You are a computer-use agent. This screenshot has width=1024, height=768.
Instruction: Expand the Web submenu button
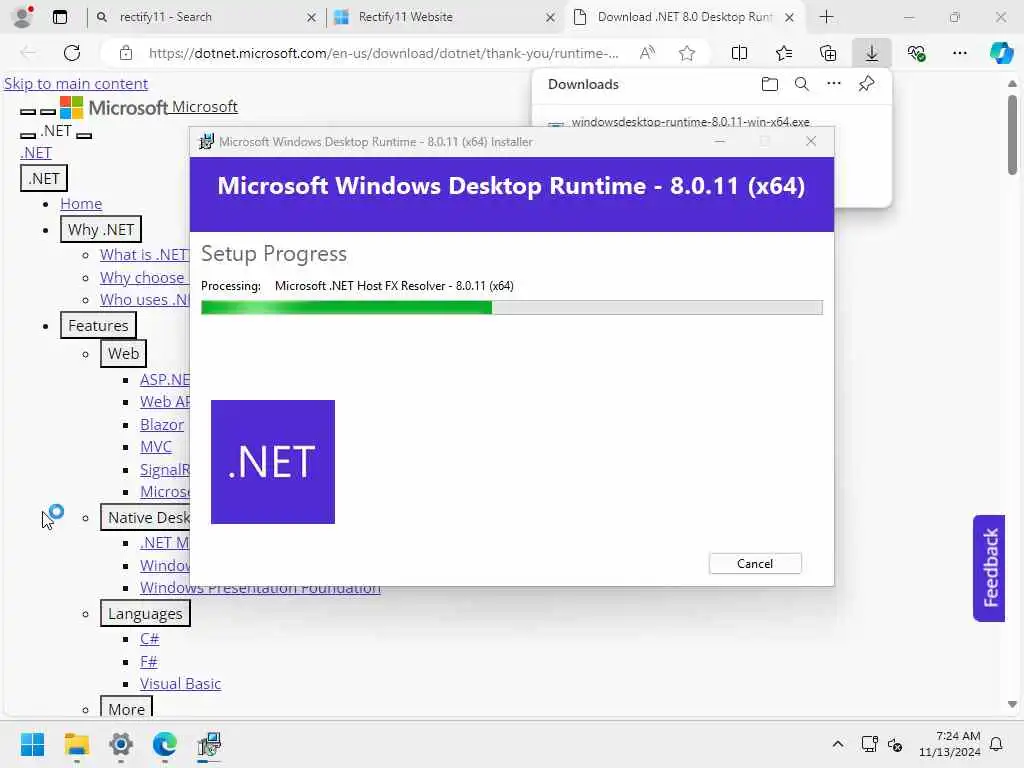click(123, 353)
